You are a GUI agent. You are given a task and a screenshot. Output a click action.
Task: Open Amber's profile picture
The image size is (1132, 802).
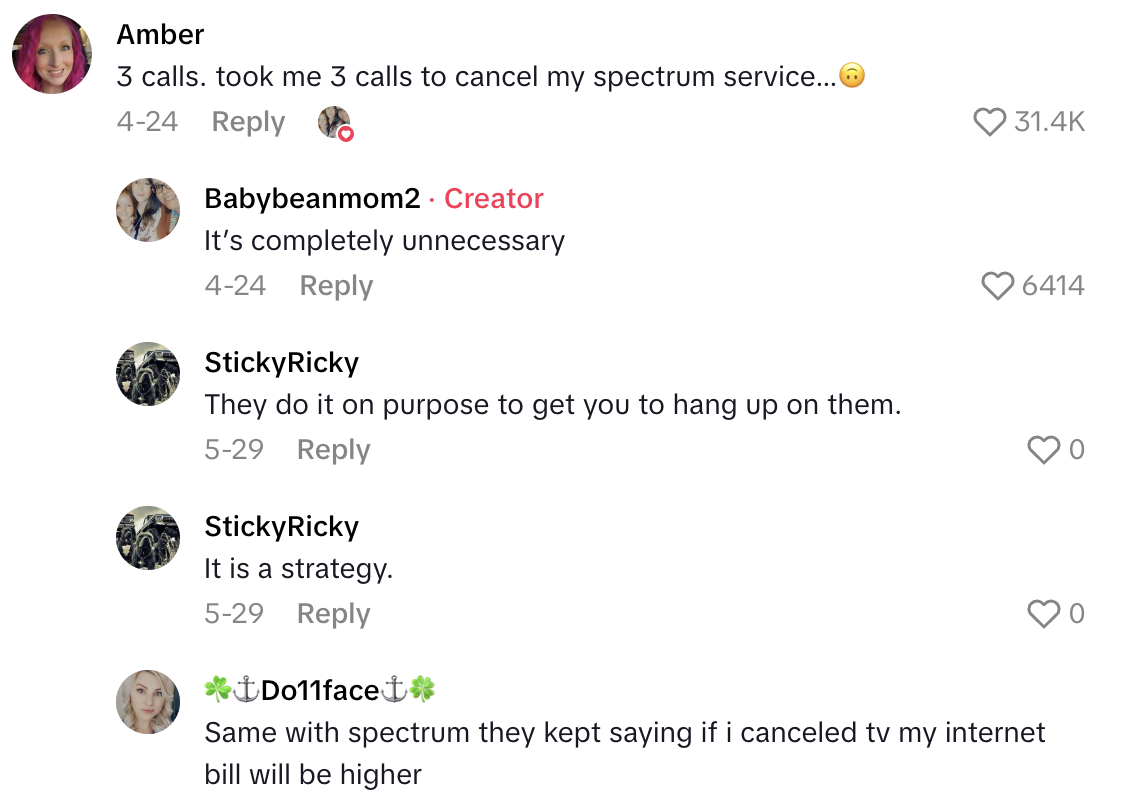click(51, 52)
